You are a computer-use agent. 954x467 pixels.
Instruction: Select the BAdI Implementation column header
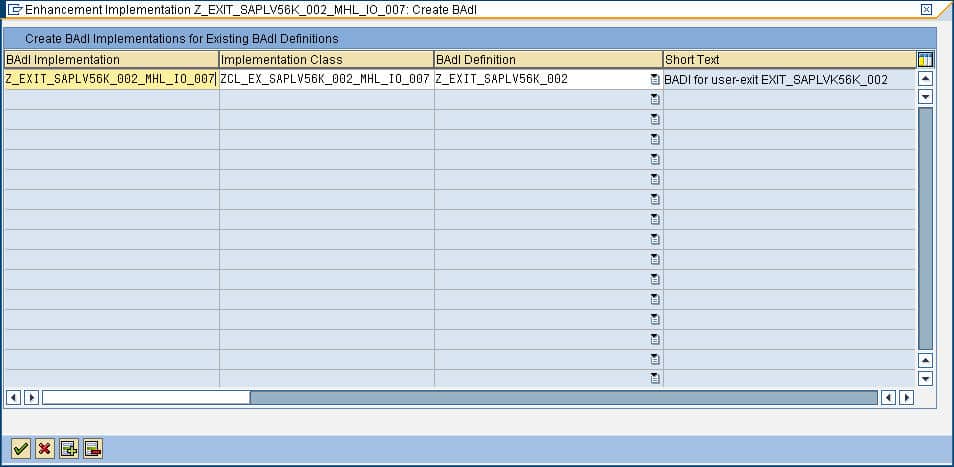(x=111, y=60)
